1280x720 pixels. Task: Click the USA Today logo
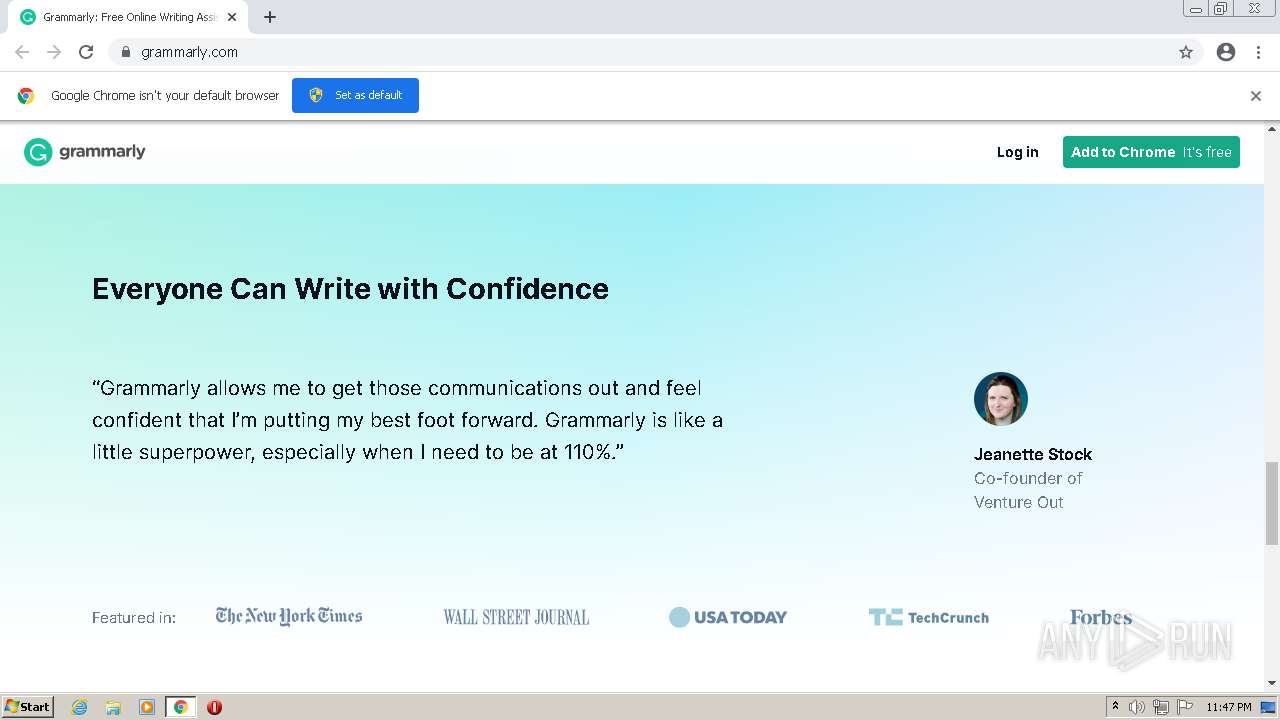click(728, 617)
